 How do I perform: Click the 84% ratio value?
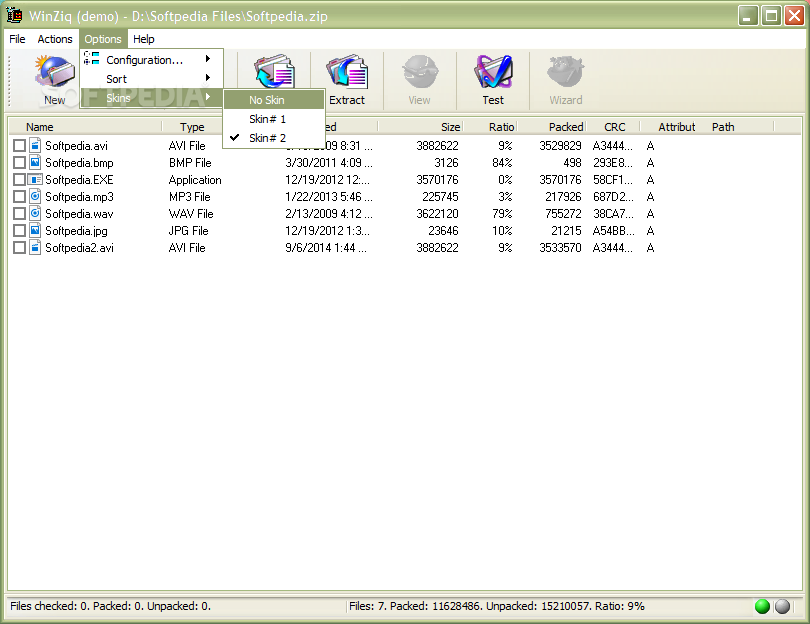(x=502, y=163)
